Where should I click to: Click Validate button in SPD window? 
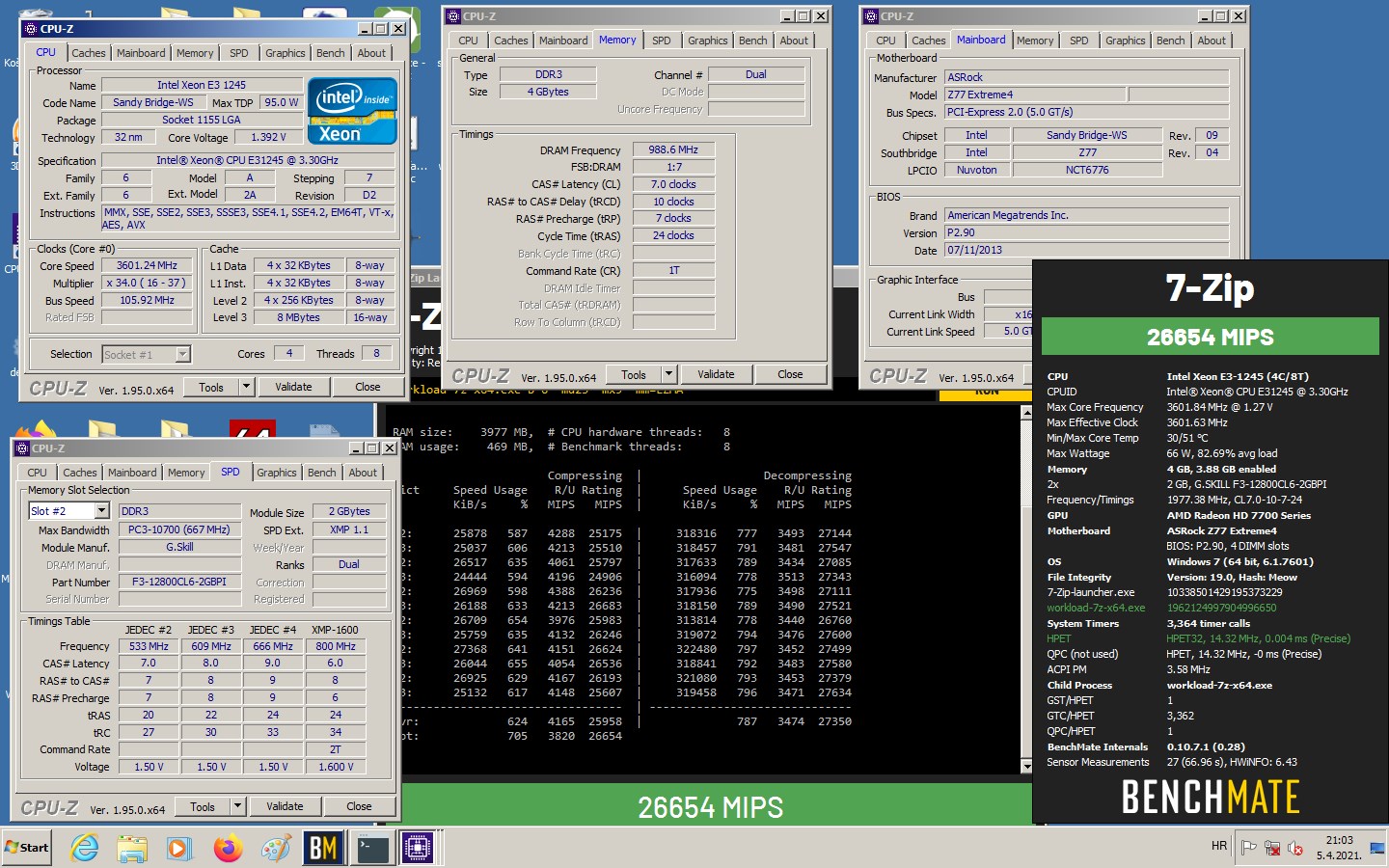click(x=285, y=806)
